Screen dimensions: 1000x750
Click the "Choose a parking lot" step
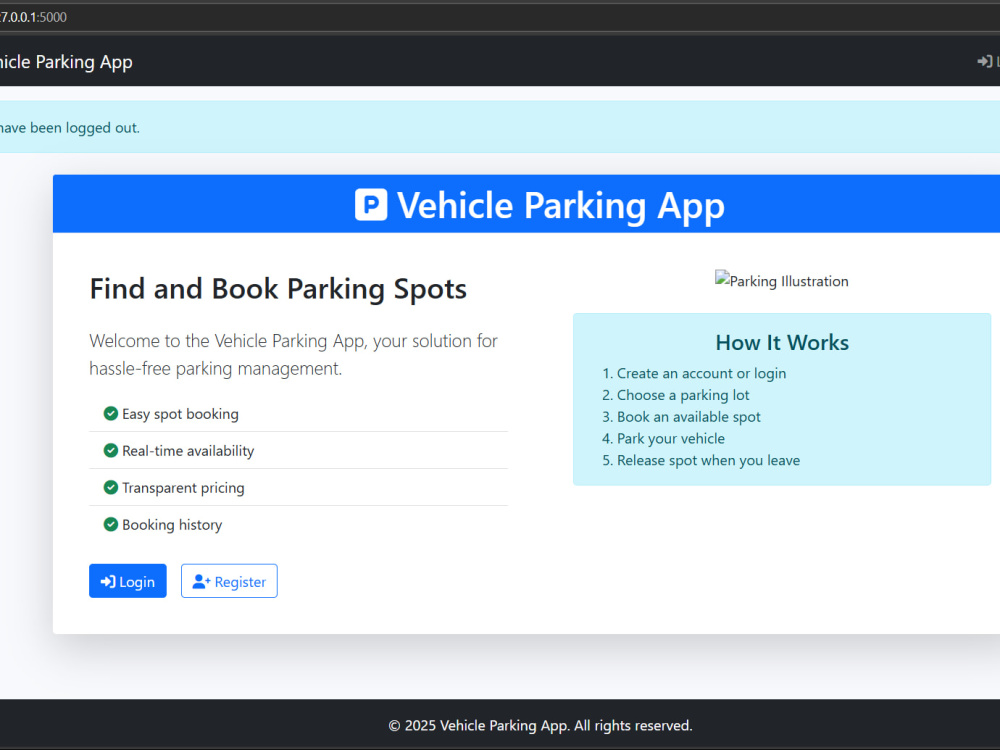pyautogui.click(x=682, y=395)
